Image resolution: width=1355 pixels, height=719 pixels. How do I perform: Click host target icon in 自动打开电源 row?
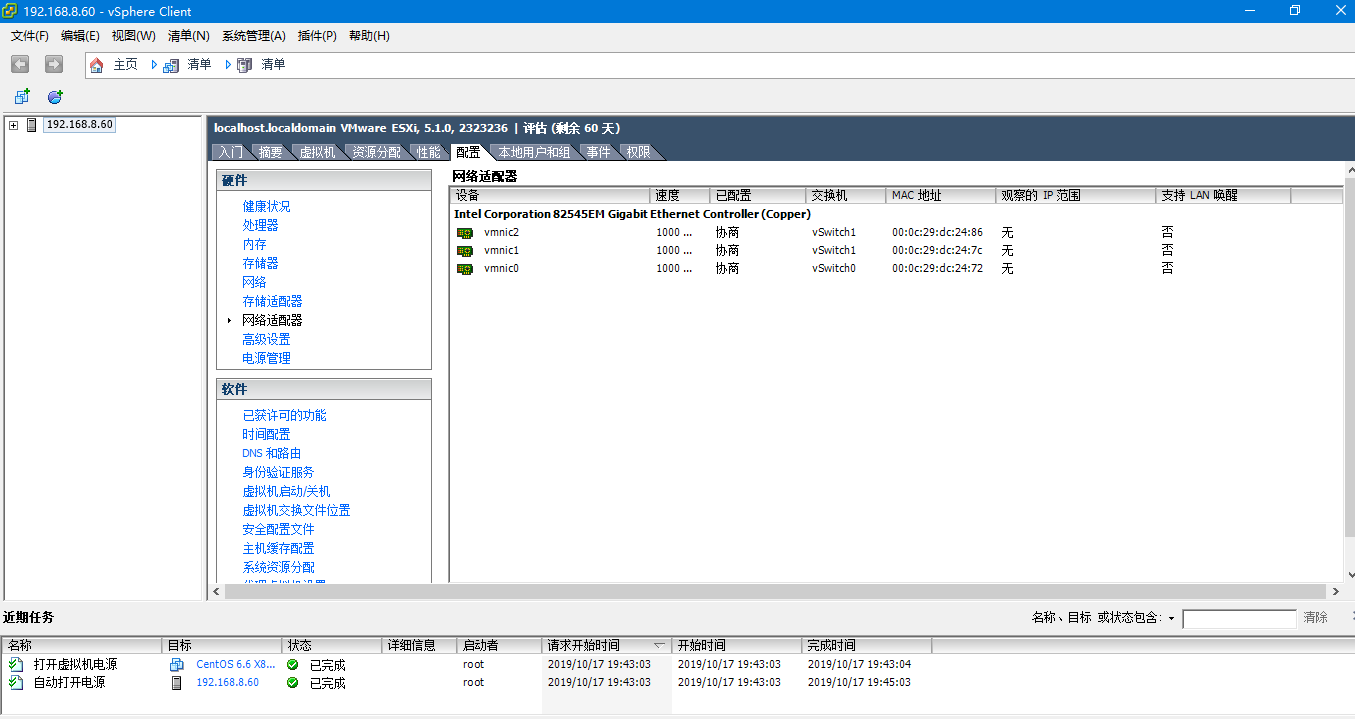177,682
